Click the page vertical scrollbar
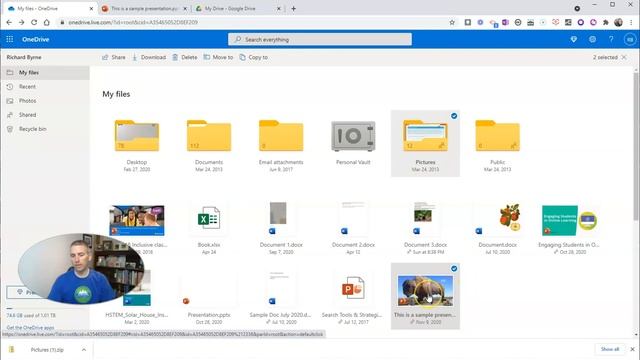The height and width of the screenshot is (360, 640). 636,147
